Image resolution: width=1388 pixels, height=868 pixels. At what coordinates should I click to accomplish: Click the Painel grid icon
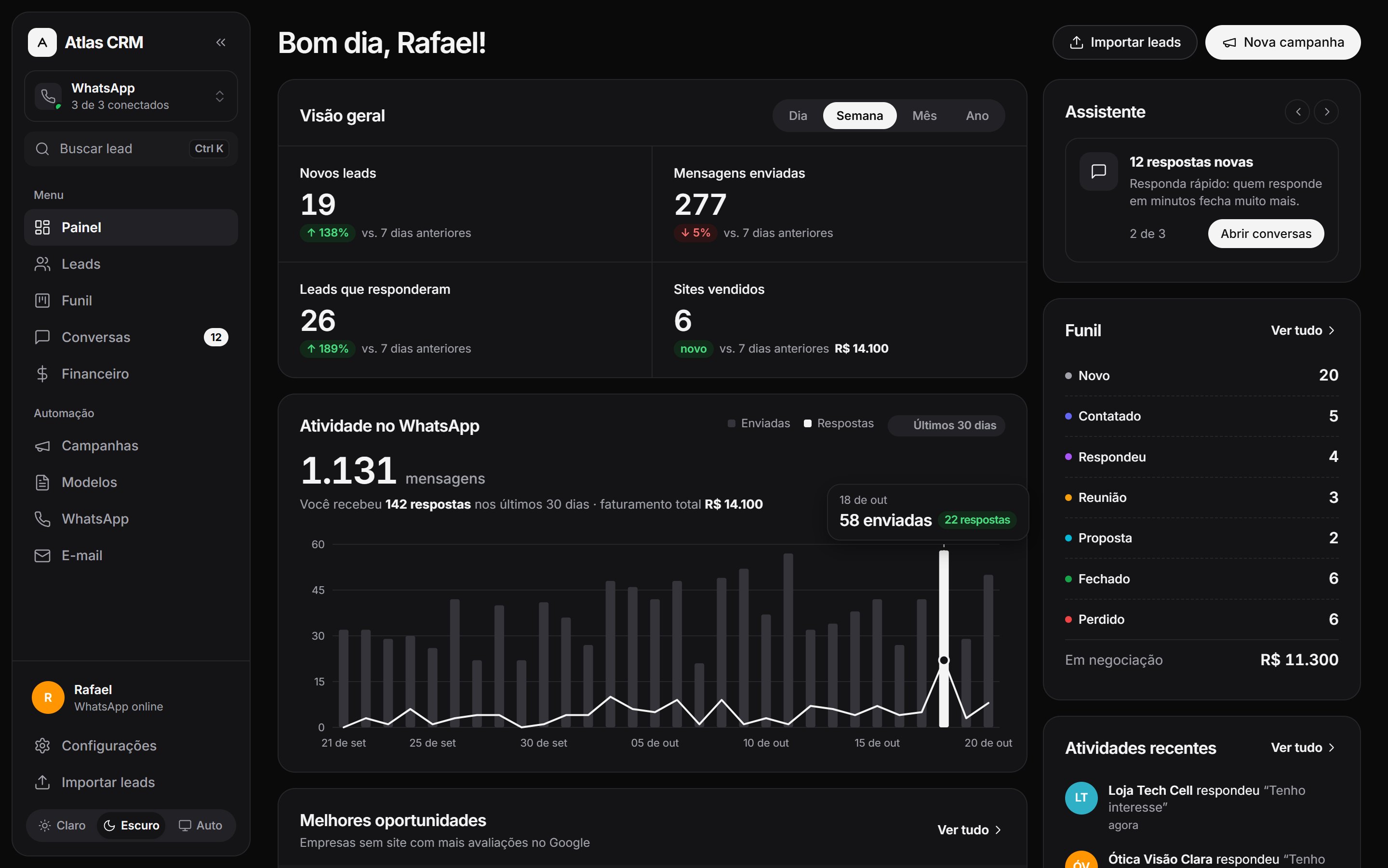click(42, 227)
